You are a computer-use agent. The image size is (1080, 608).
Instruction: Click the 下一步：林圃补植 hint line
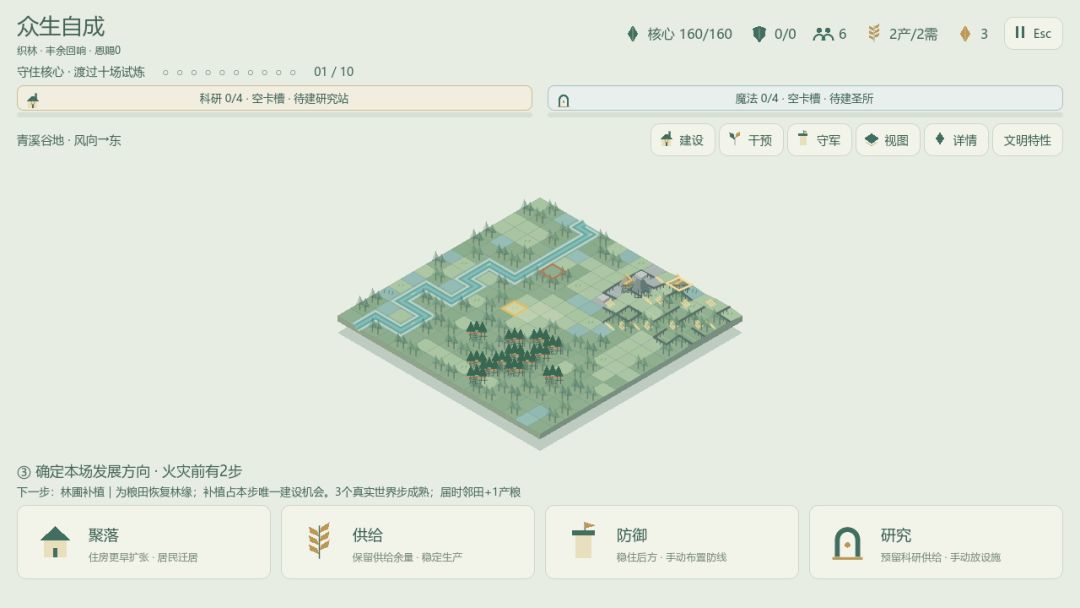tap(269, 492)
